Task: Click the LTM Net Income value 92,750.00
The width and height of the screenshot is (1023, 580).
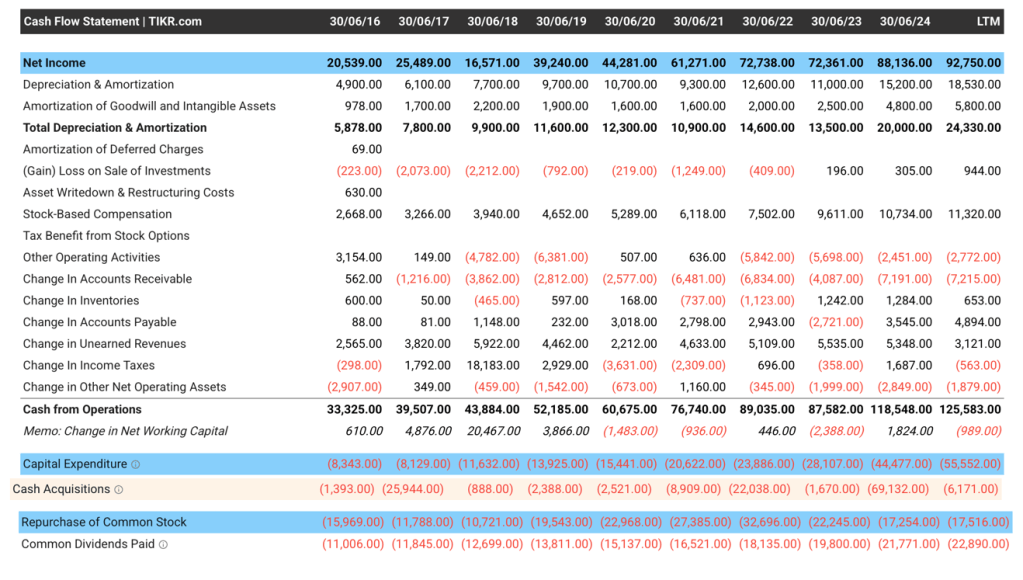Action: click(970, 63)
